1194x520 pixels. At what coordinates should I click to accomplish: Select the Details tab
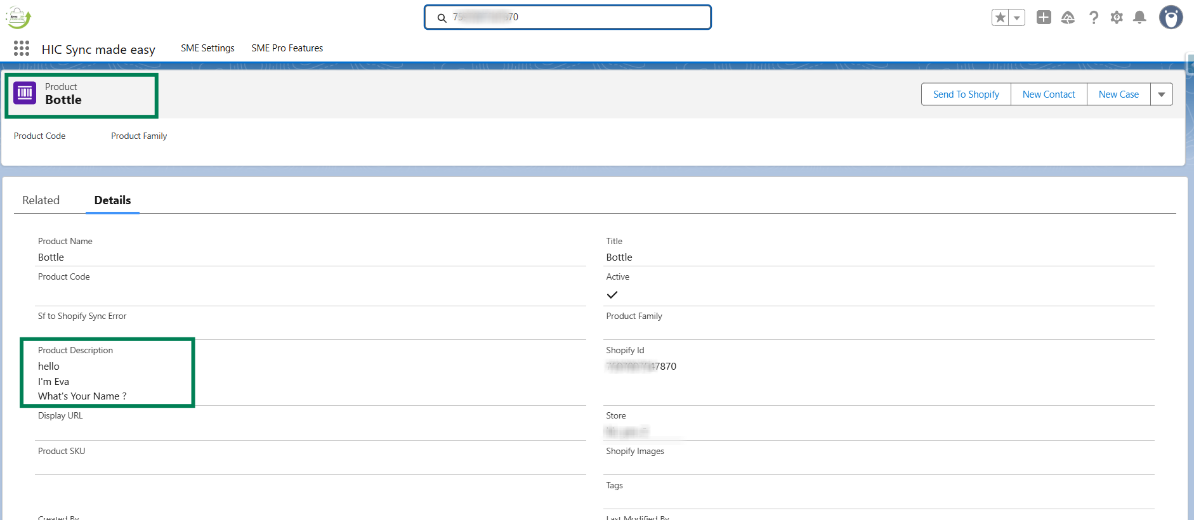click(x=113, y=200)
